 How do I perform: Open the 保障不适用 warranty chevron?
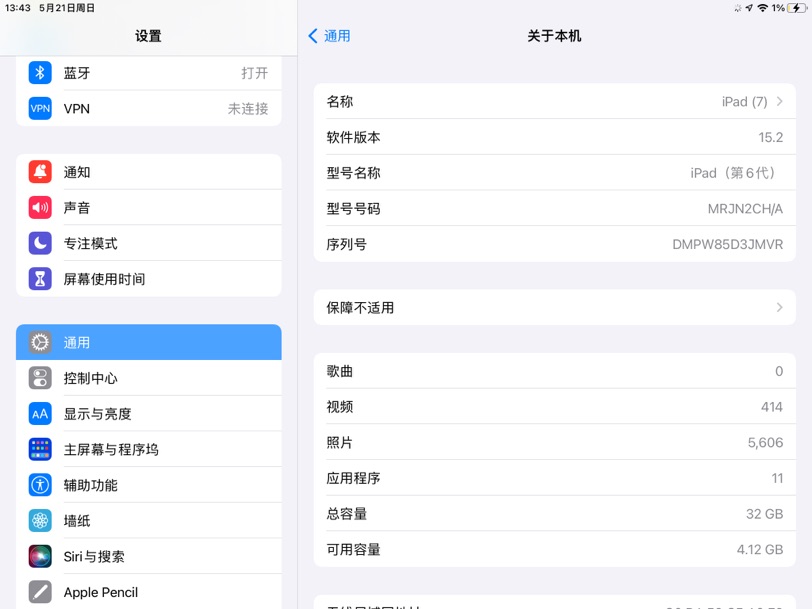(x=779, y=308)
